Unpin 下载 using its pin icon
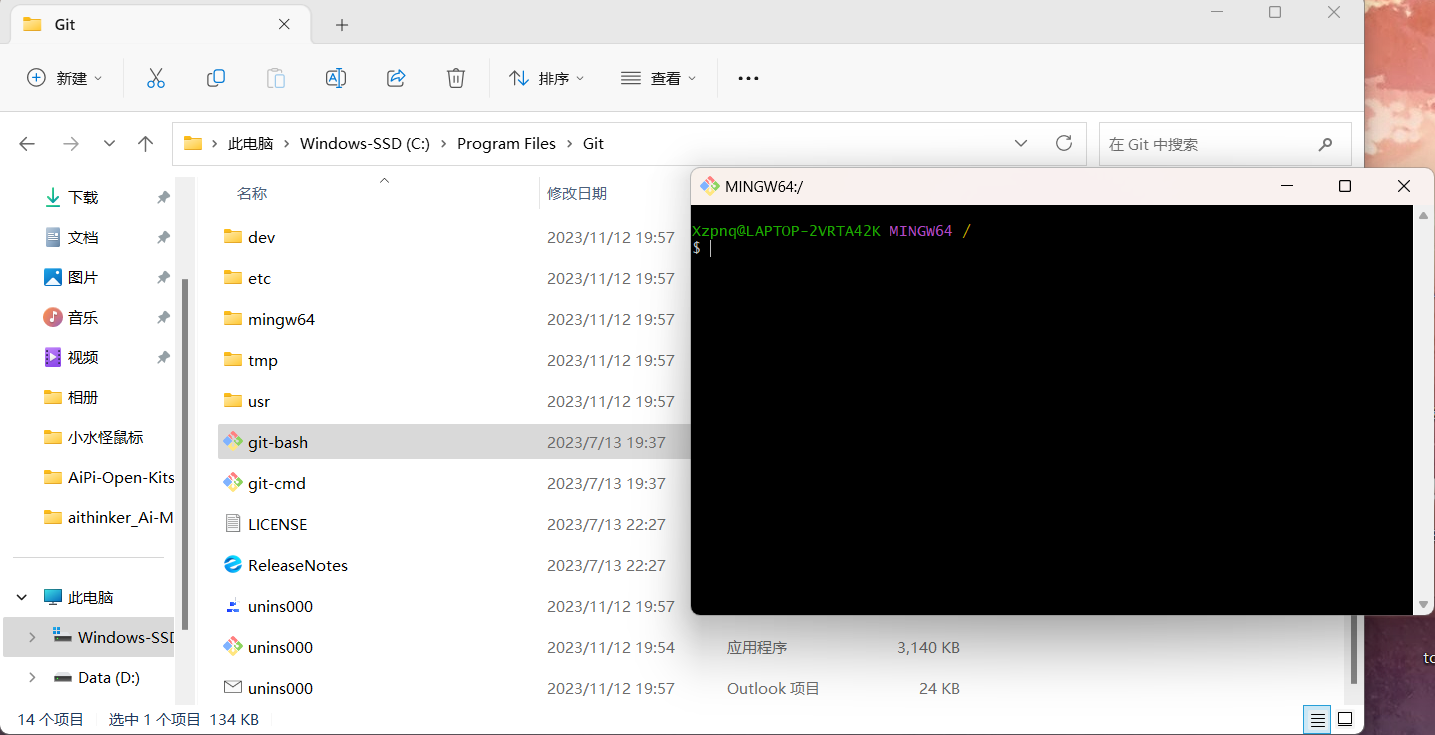The image size is (1435, 735). [163, 197]
